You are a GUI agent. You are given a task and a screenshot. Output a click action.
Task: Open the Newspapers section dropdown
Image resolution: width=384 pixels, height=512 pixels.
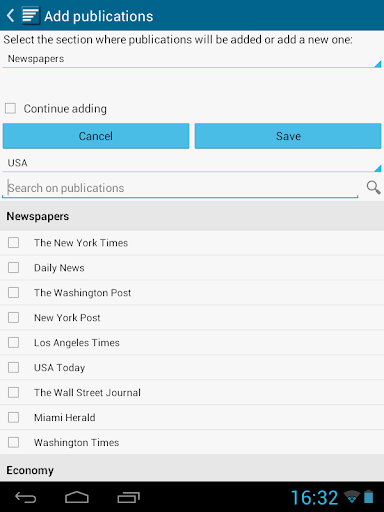(x=192, y=59)
